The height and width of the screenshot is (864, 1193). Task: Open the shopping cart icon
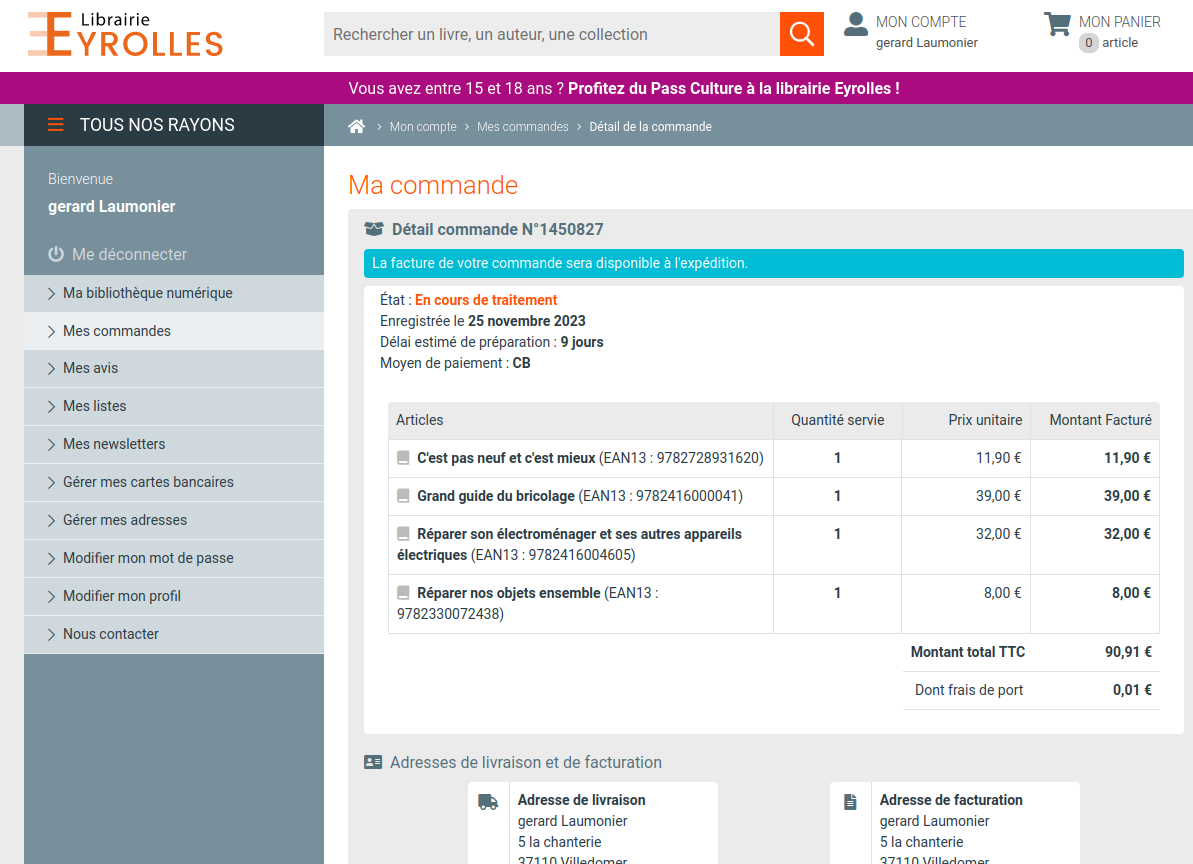(1057, 24)
